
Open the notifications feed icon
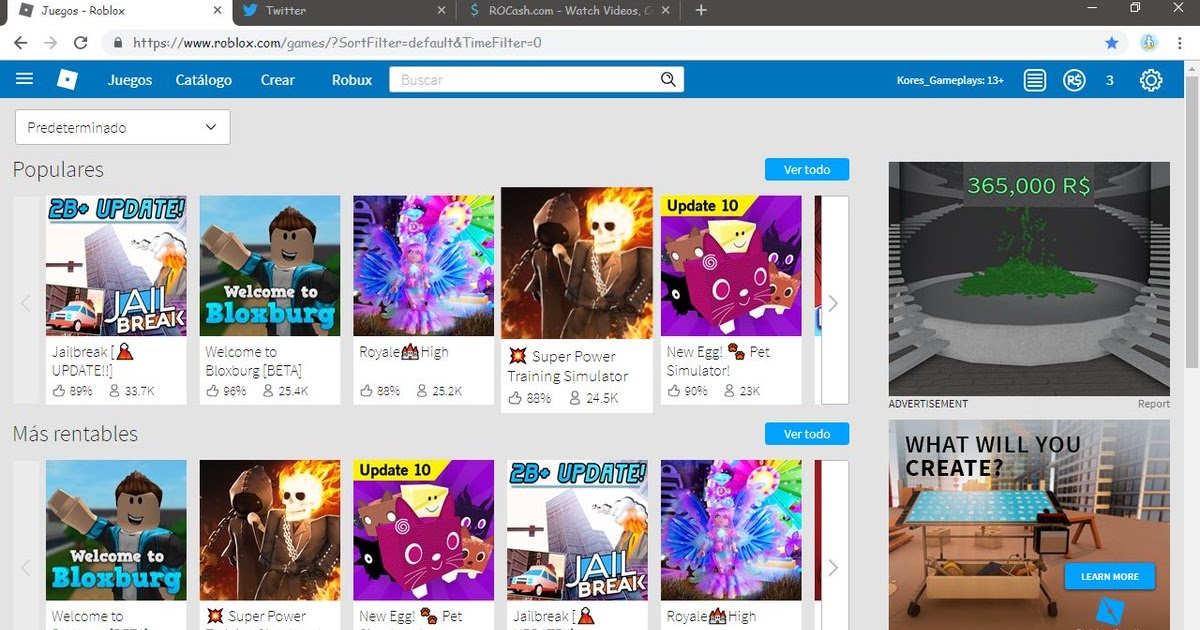1035,80
